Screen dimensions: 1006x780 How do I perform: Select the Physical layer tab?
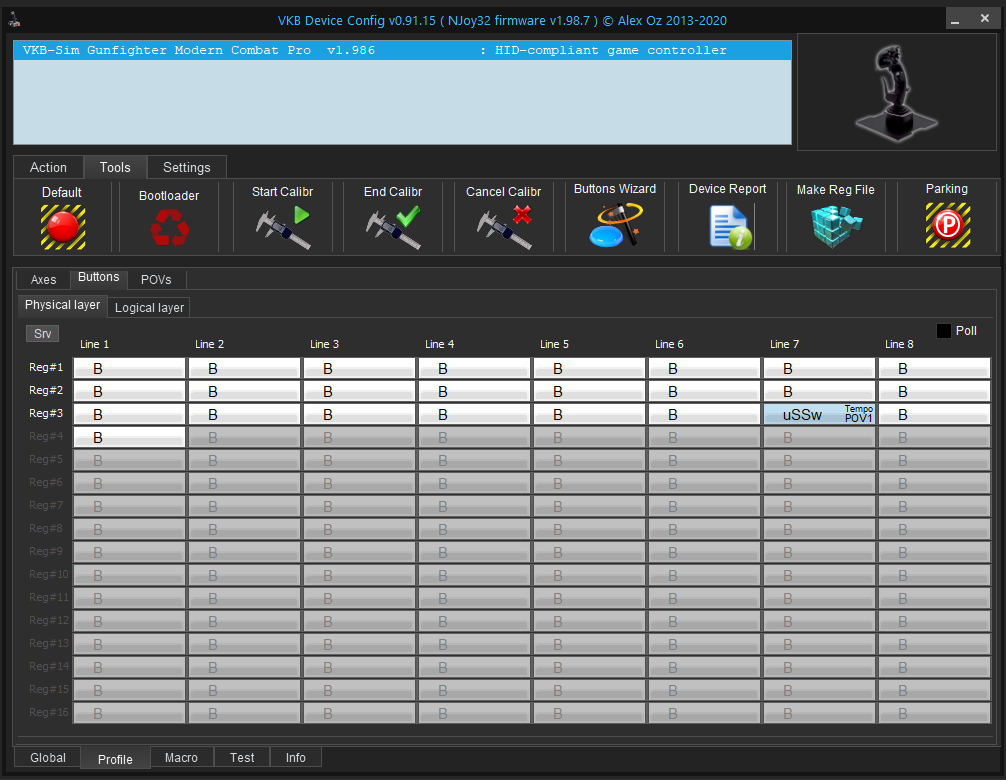pos(62,305)
